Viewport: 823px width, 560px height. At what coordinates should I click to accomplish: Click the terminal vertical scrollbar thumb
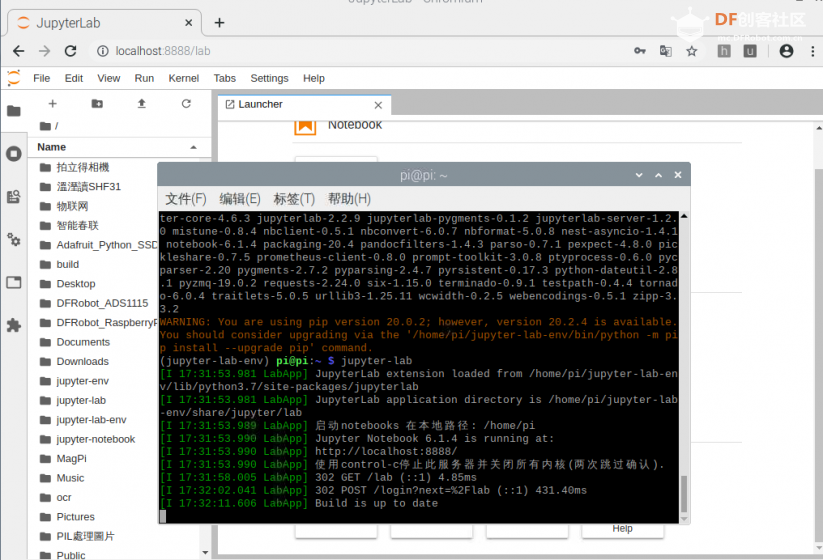coord(684,493)
